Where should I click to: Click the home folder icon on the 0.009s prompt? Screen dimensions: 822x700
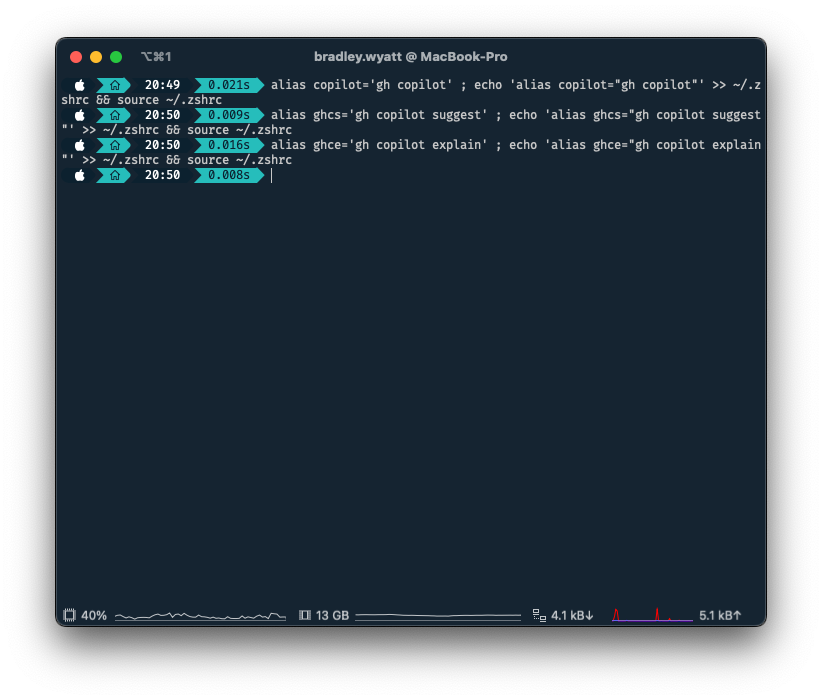(114, 115)
